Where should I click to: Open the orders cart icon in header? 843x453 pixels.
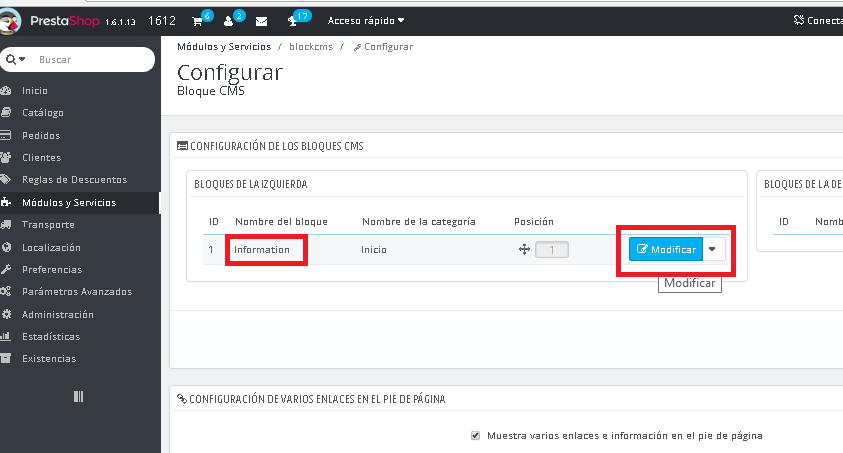198,20
